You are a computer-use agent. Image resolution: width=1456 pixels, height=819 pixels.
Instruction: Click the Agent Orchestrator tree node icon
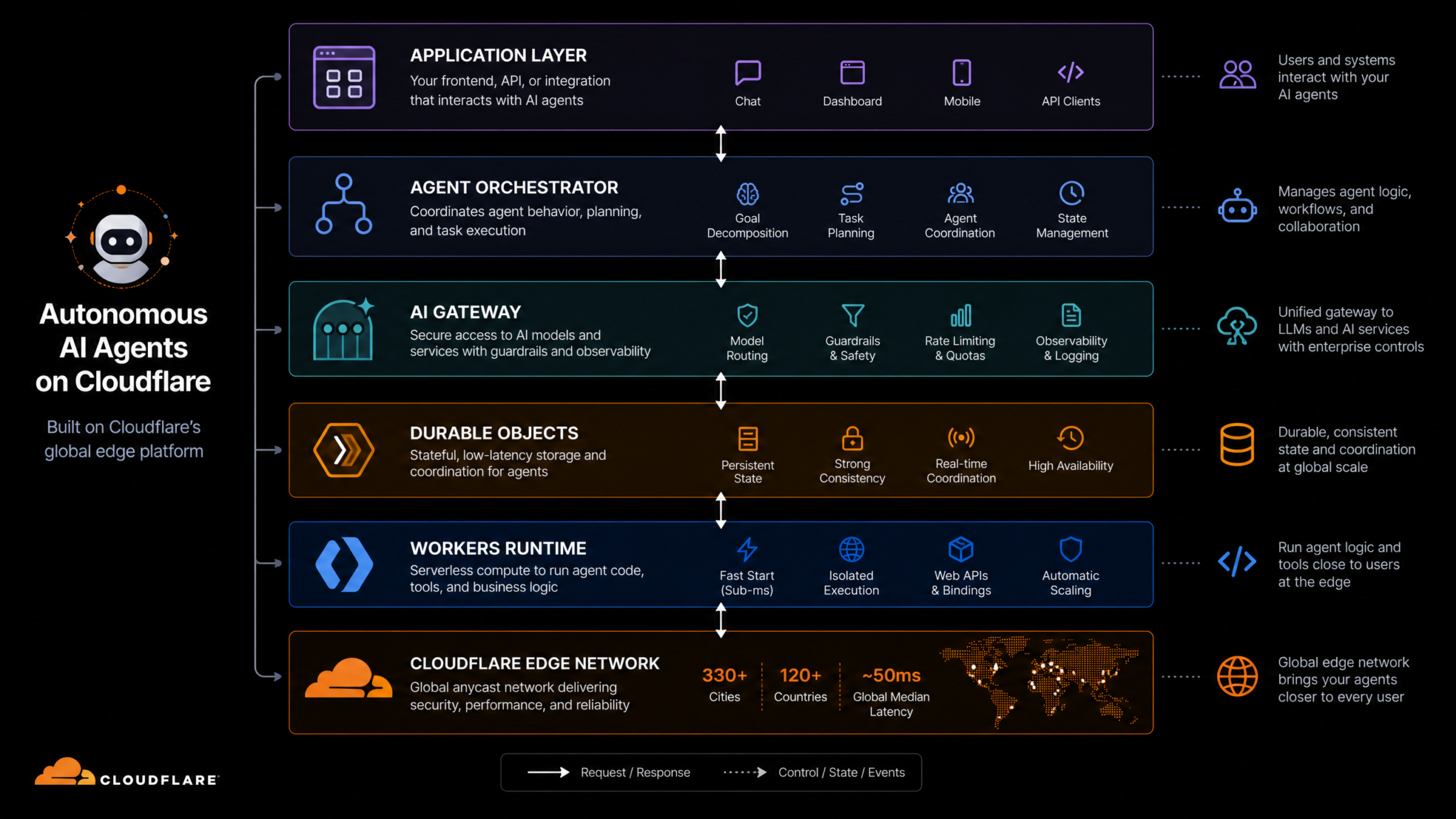pos(343,204)
